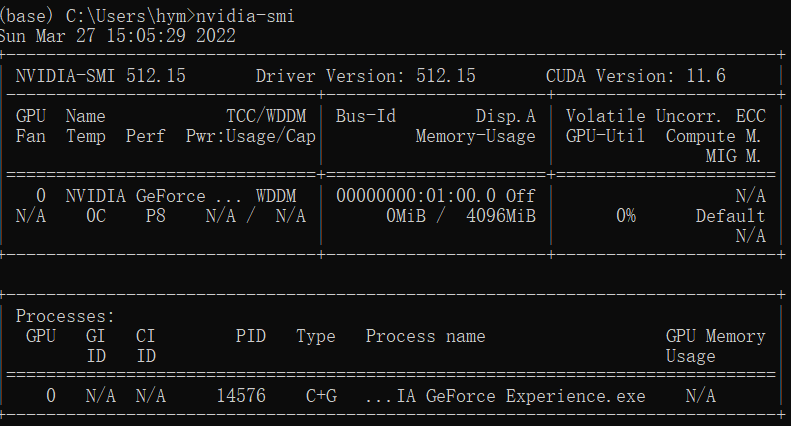Click the 'WDDM' driver model value
The width and height of the screenshot is (791, 426).
(276, 196)
